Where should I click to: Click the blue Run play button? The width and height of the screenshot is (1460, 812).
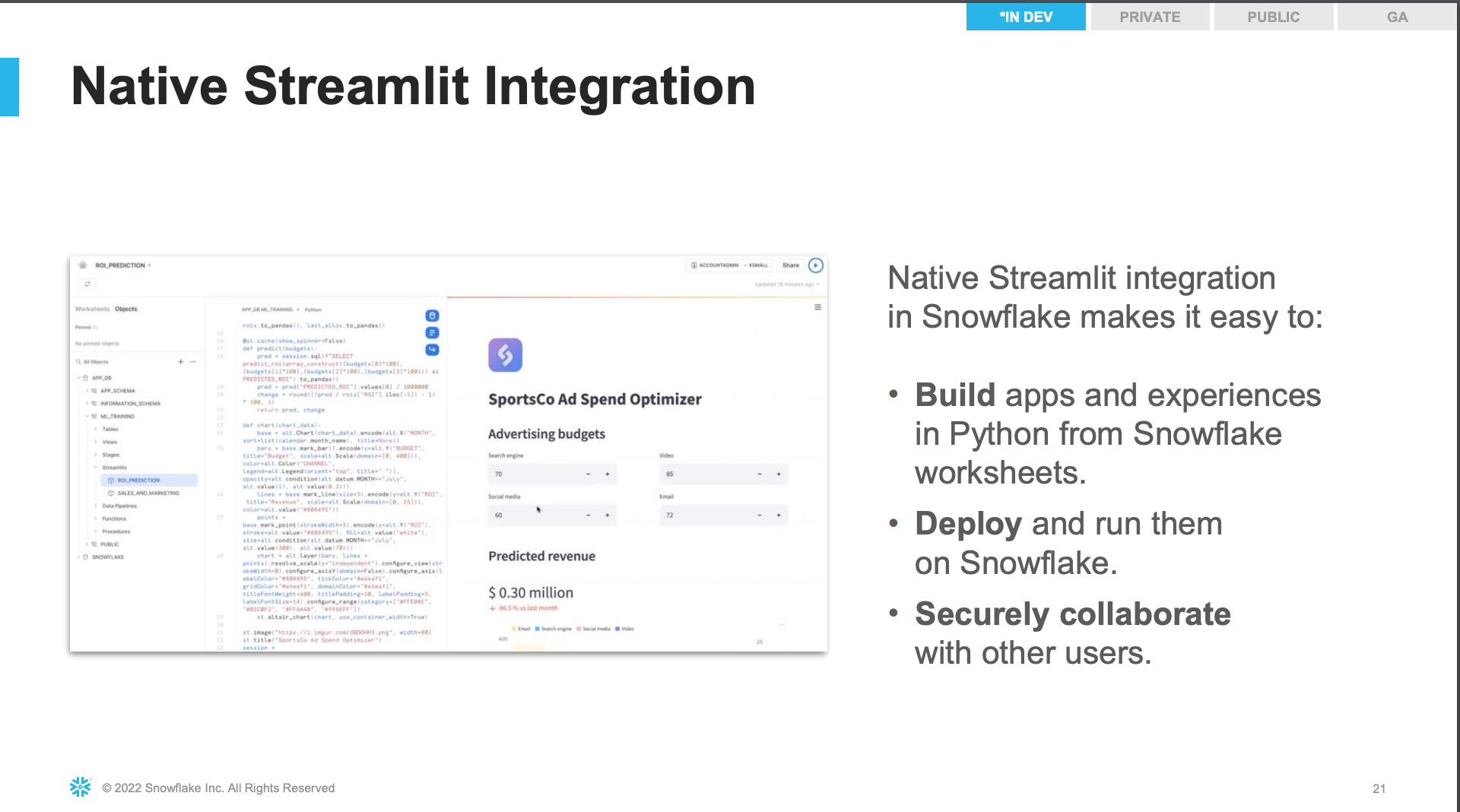point(816,265)
